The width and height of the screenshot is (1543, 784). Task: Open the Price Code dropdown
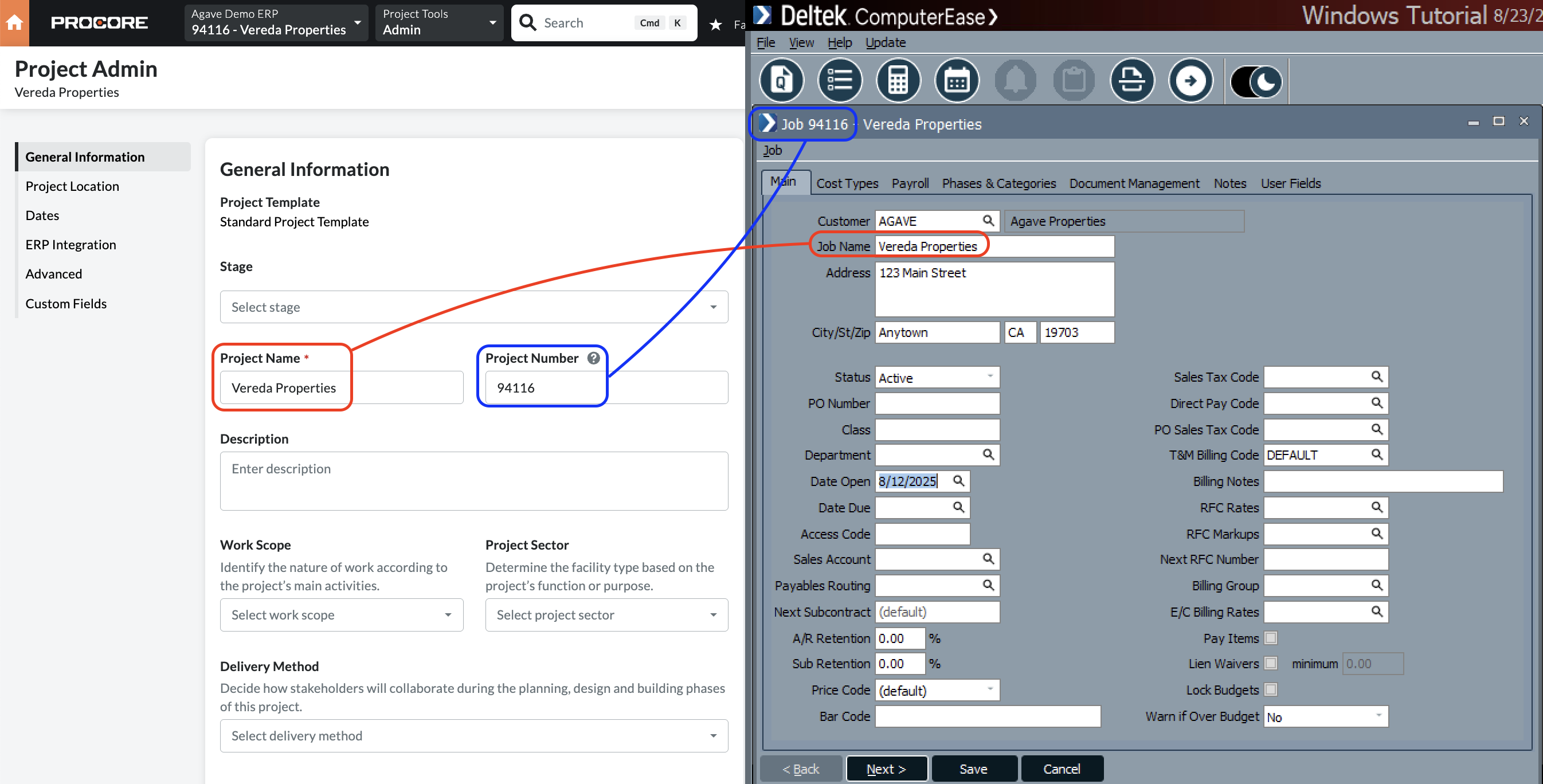click(937, 690)
